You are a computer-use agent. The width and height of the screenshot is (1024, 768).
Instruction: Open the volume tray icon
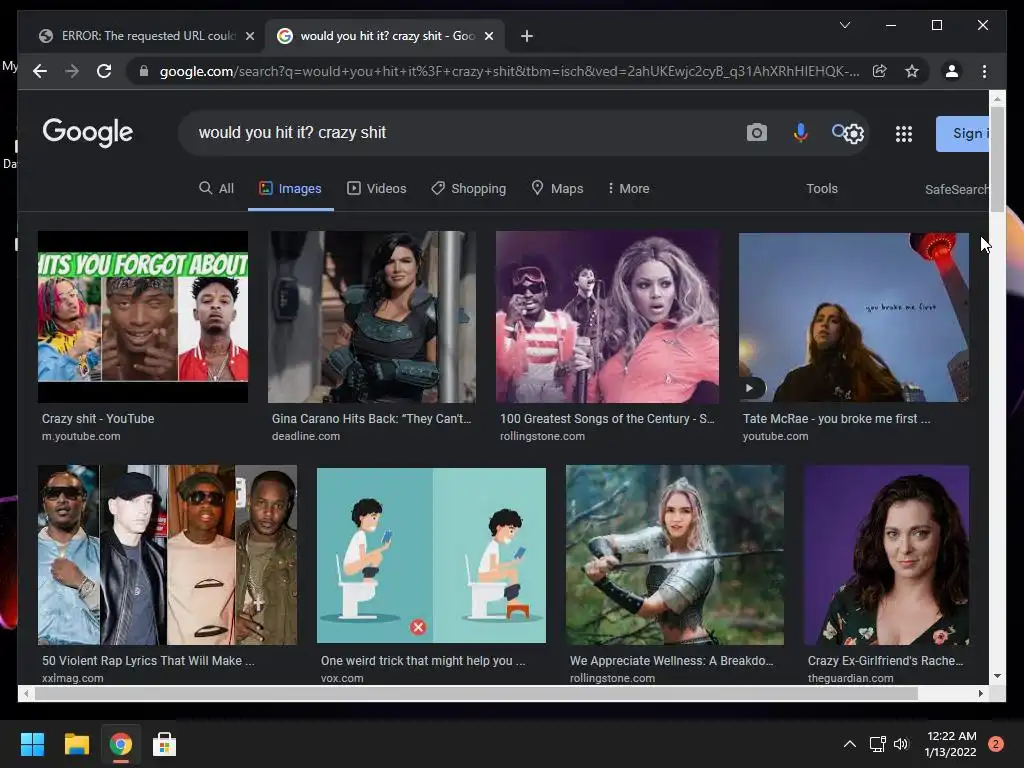tap(901, 744)
